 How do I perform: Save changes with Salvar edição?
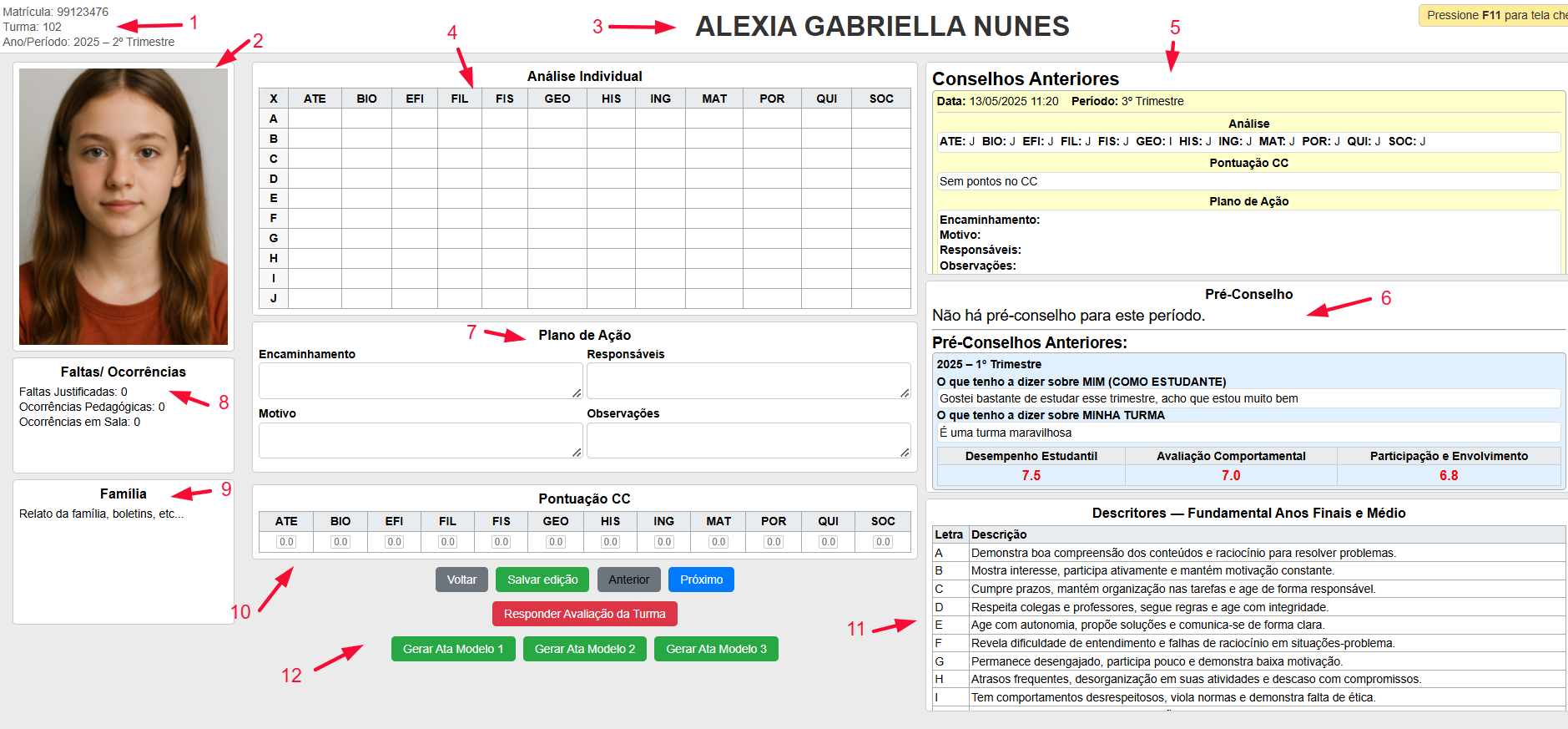tap(542, 580)
